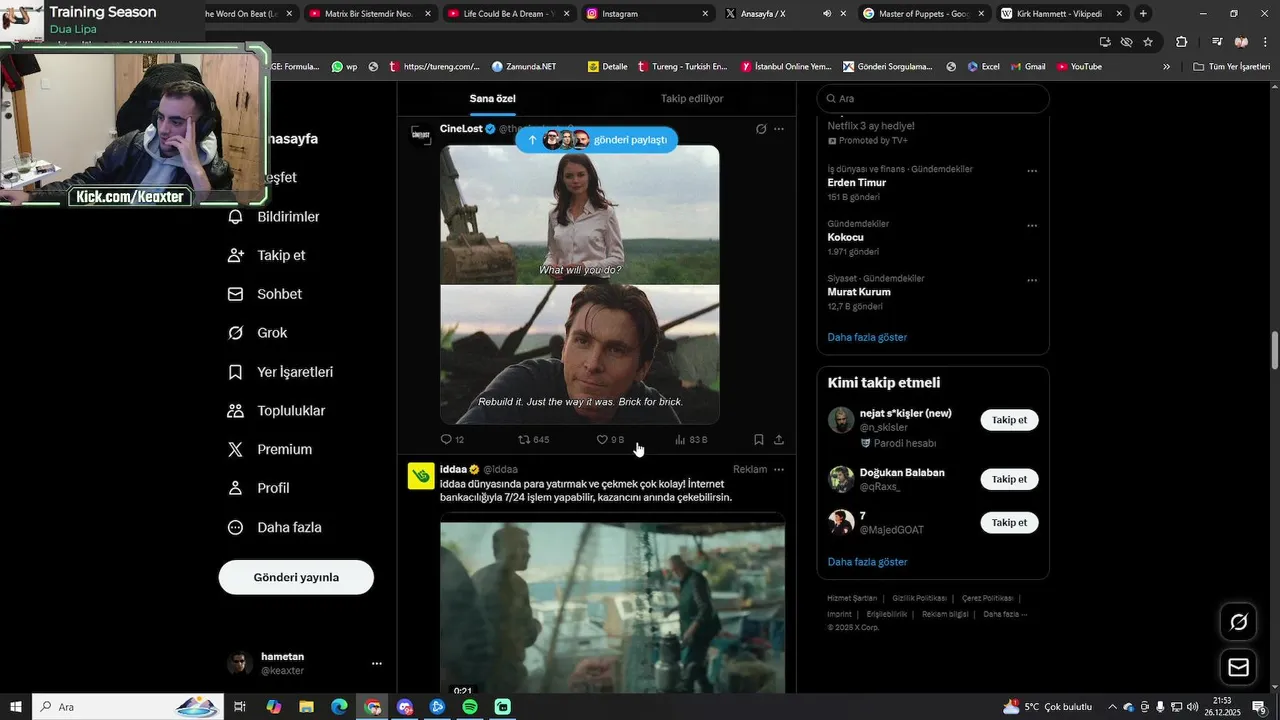Open account menu dots next to hametan

pyautogui.click(x=377, y=663)
